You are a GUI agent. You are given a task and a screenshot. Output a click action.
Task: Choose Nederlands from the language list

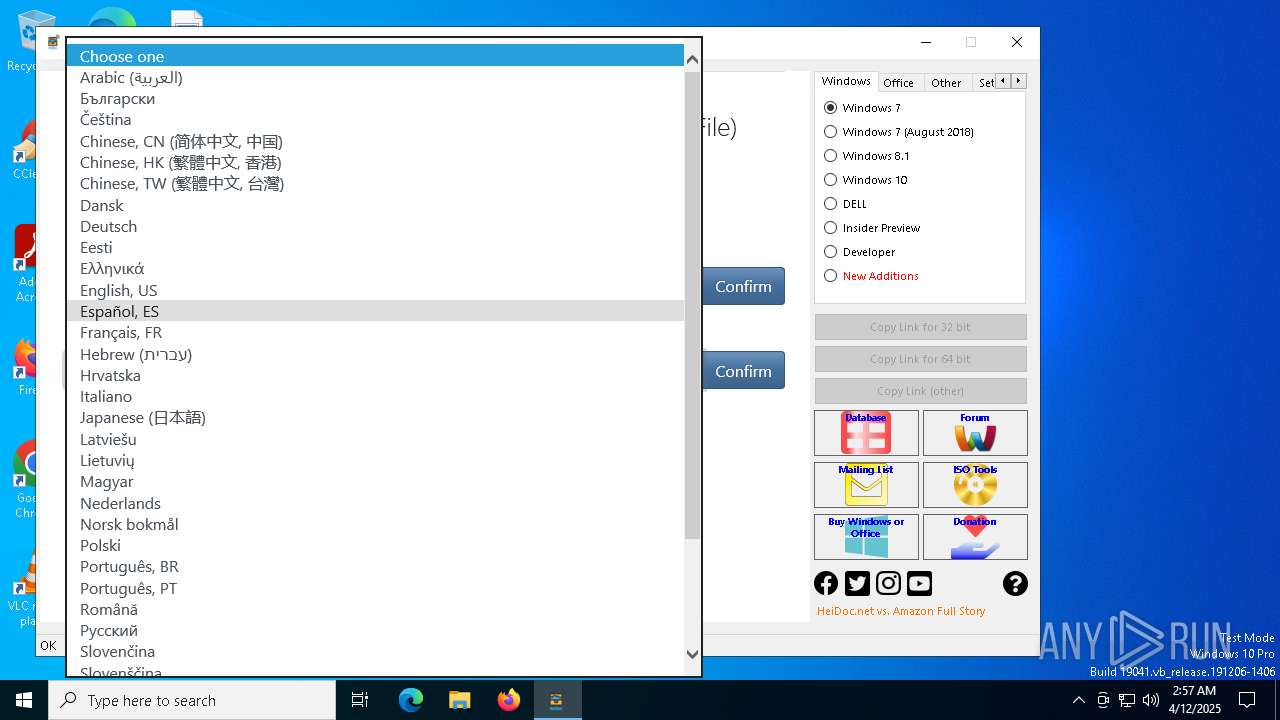tap(375, 503)
